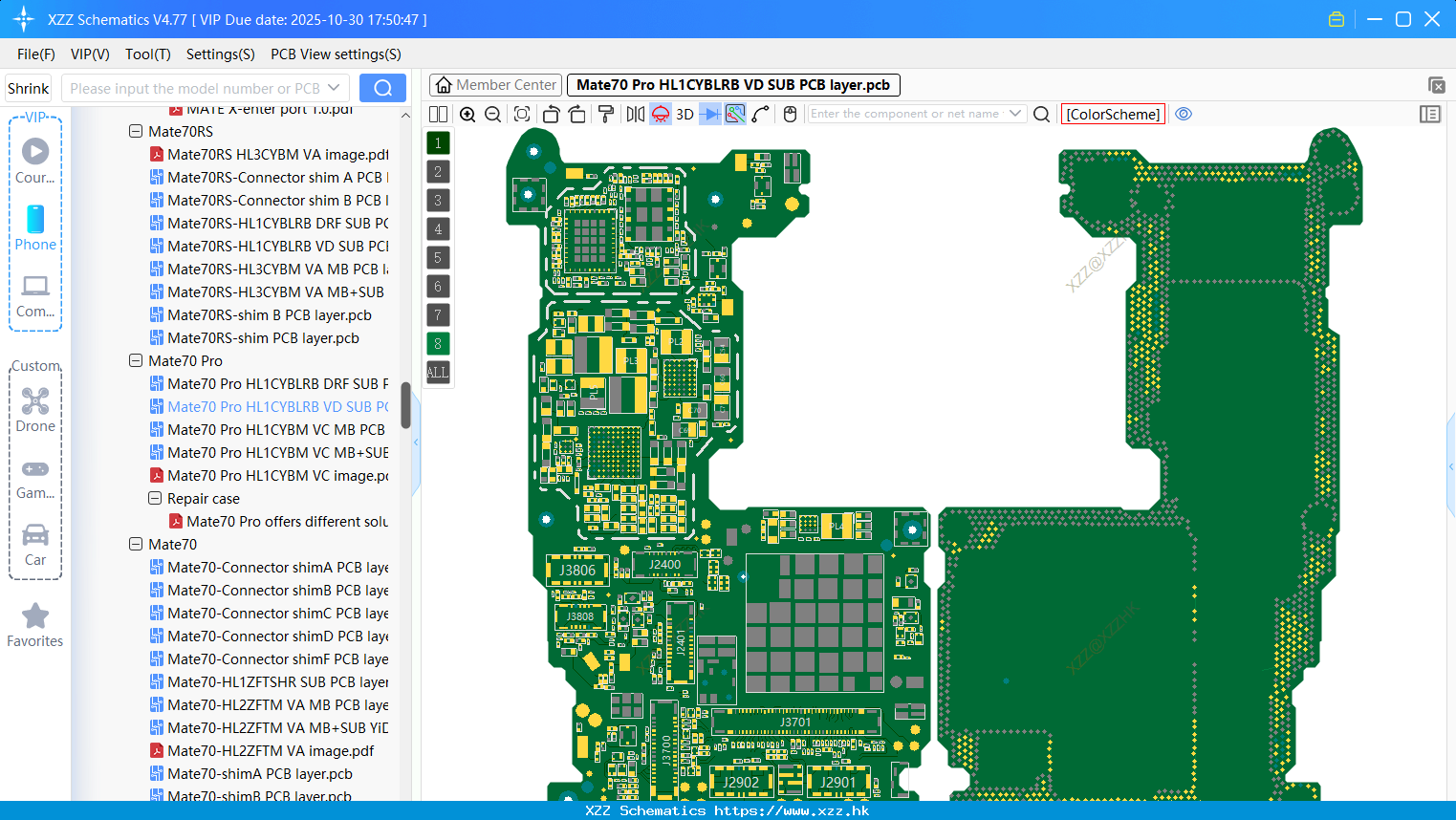This screenshot has height=820, width=1456.
Task: Open the right side panel layout icon
Action: (1430, 114)
